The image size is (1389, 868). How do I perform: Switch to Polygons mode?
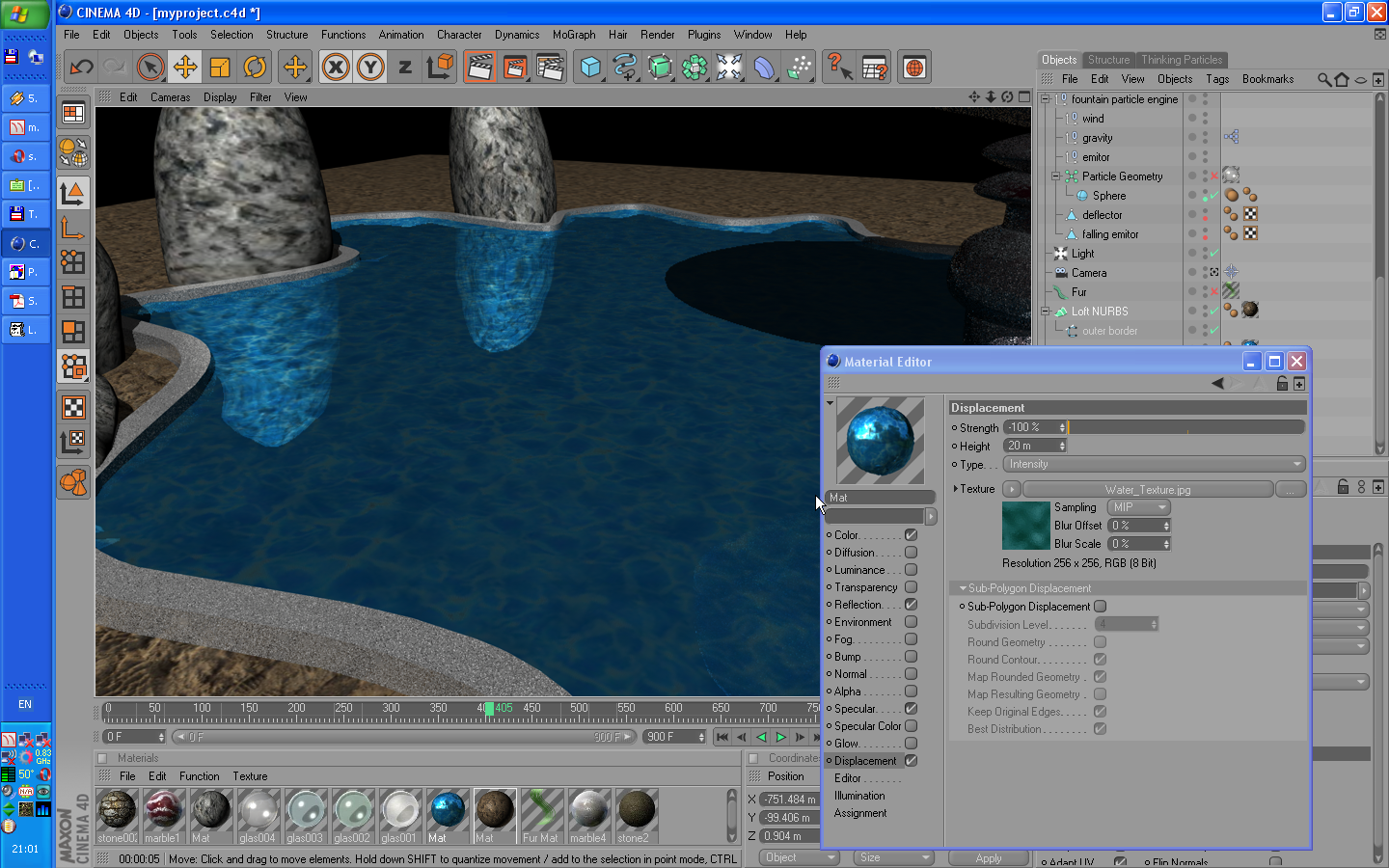pyautogui.click(x=73, y=332)
